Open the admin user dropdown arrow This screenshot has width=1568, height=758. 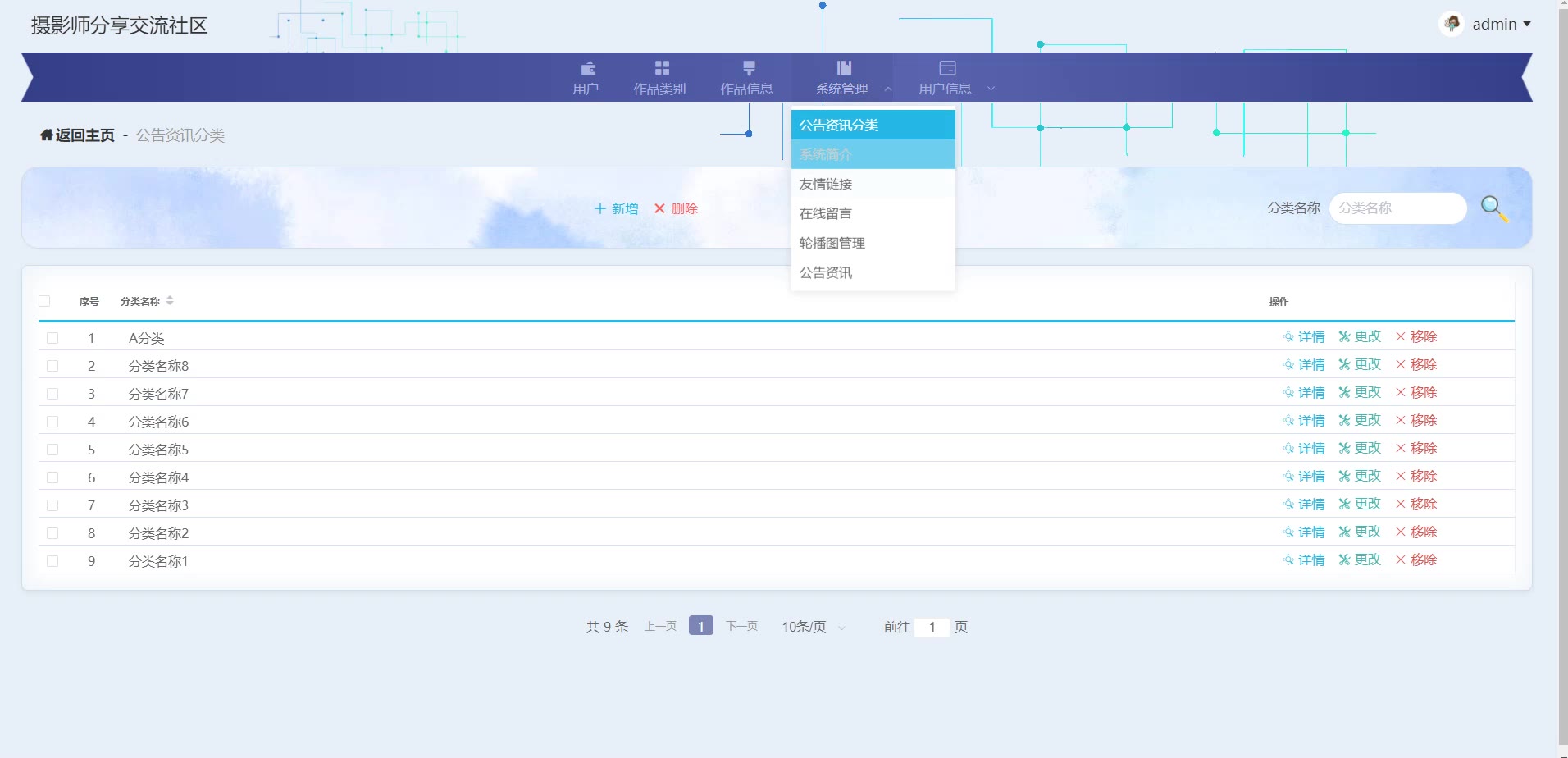1527,25
